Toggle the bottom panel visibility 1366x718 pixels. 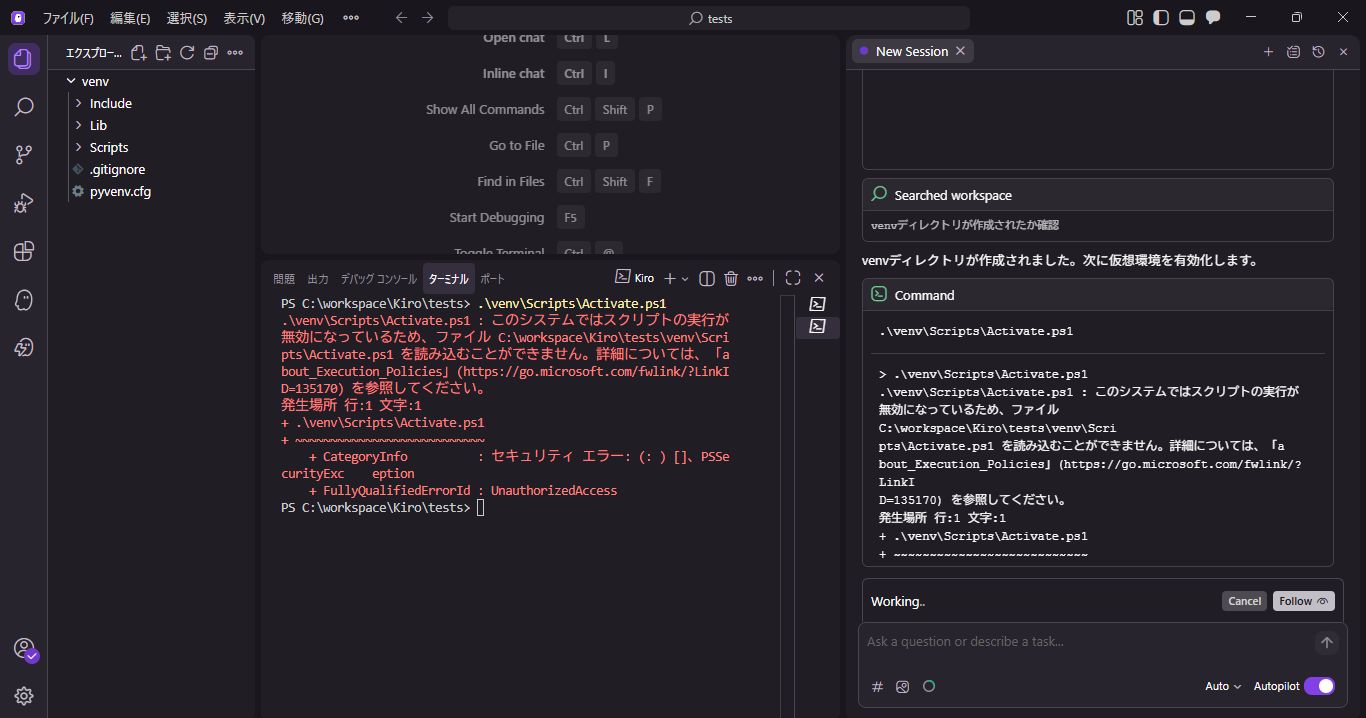[1186, 17]
